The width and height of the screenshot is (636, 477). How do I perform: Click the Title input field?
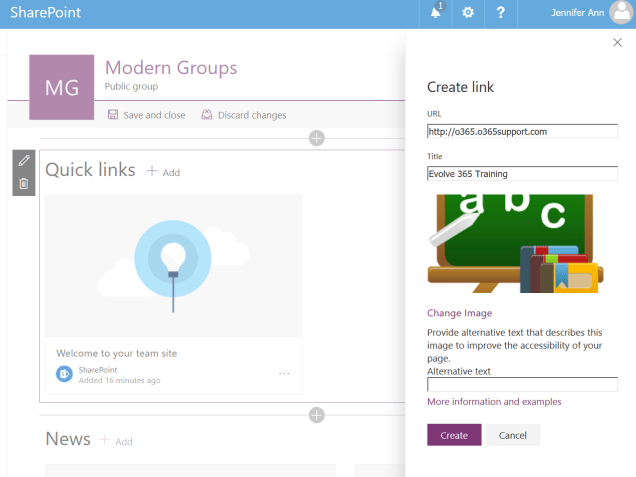[522, 173]
